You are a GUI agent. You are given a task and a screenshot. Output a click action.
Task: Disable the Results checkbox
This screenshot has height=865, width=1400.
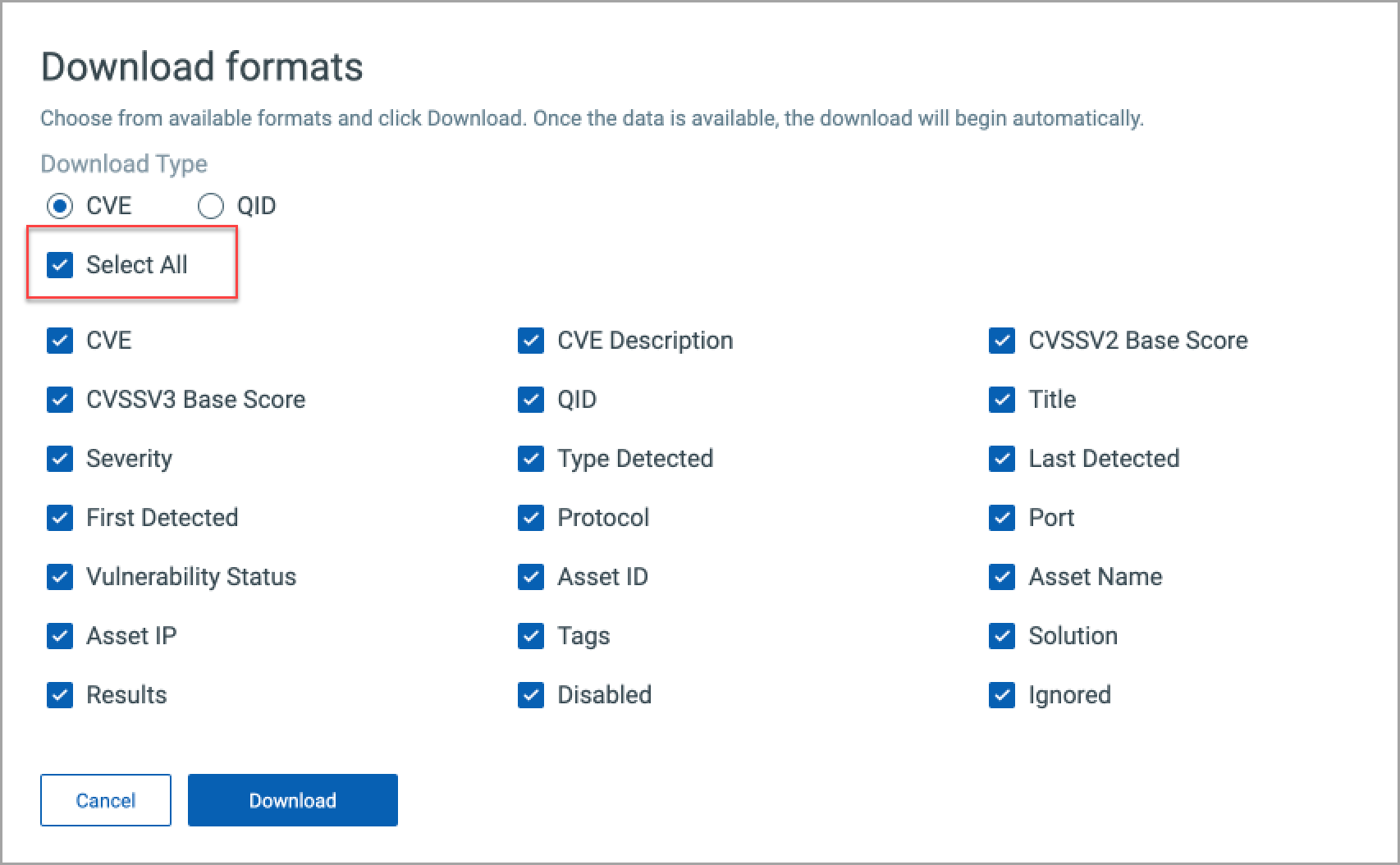coord(60,695)
